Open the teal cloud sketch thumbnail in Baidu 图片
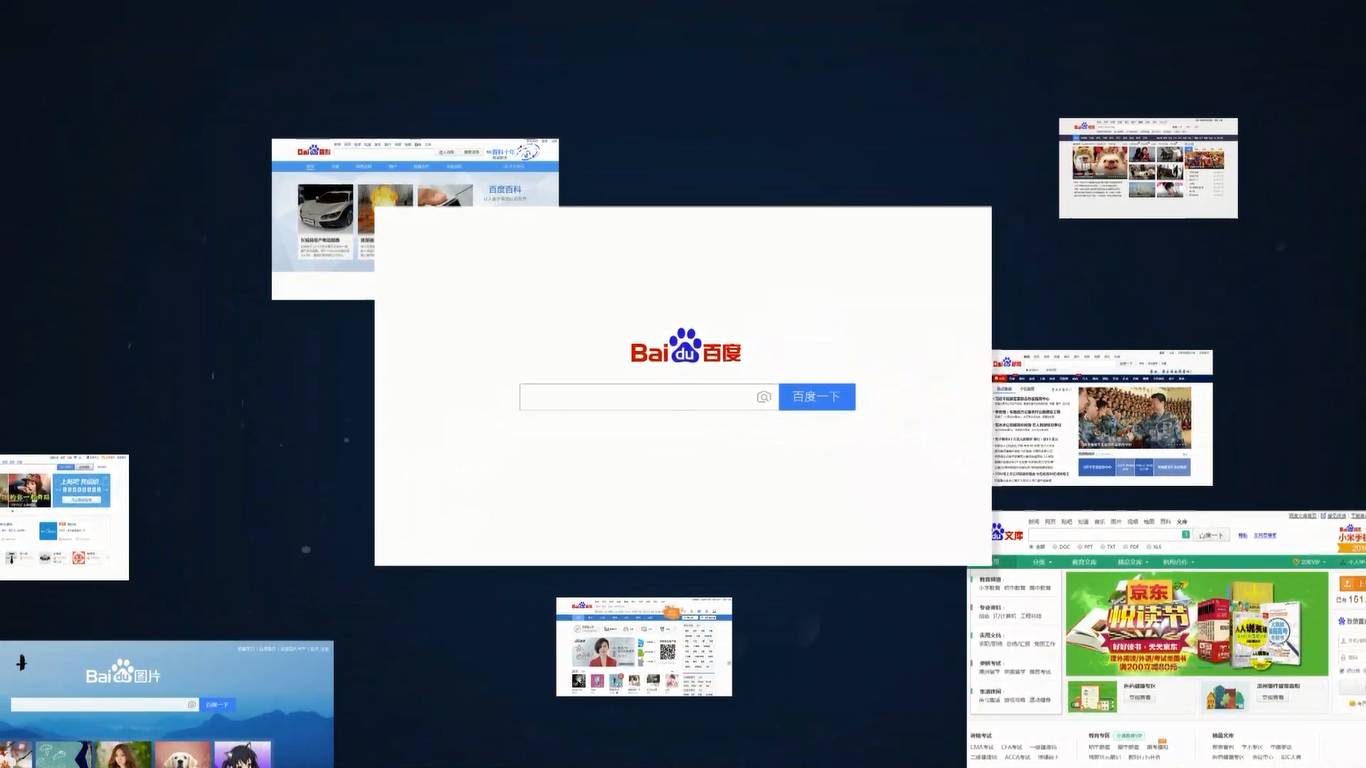The width and height of the screenshot is (1366, 768). (x=64, y=755)
